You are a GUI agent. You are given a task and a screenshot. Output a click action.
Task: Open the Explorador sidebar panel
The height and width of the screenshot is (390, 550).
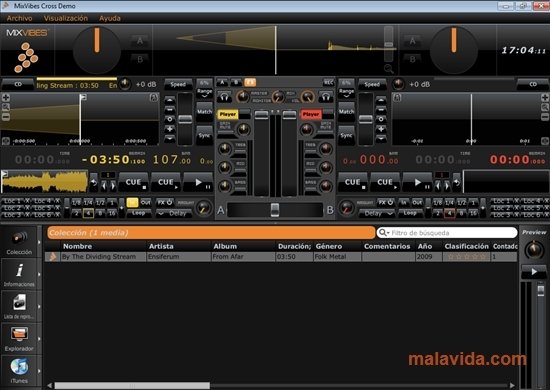pyautogui.click(x=19, y=338)
